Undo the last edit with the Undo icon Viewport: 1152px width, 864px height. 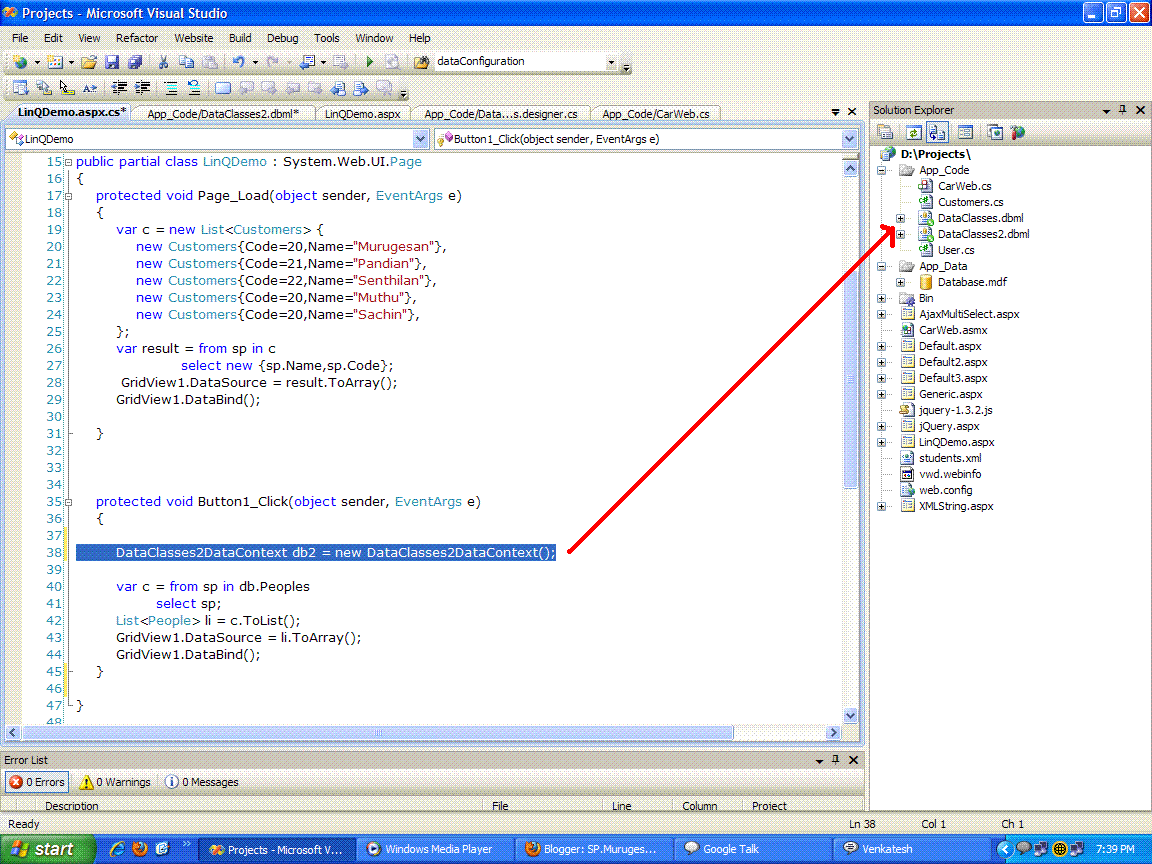pos(238,62)
